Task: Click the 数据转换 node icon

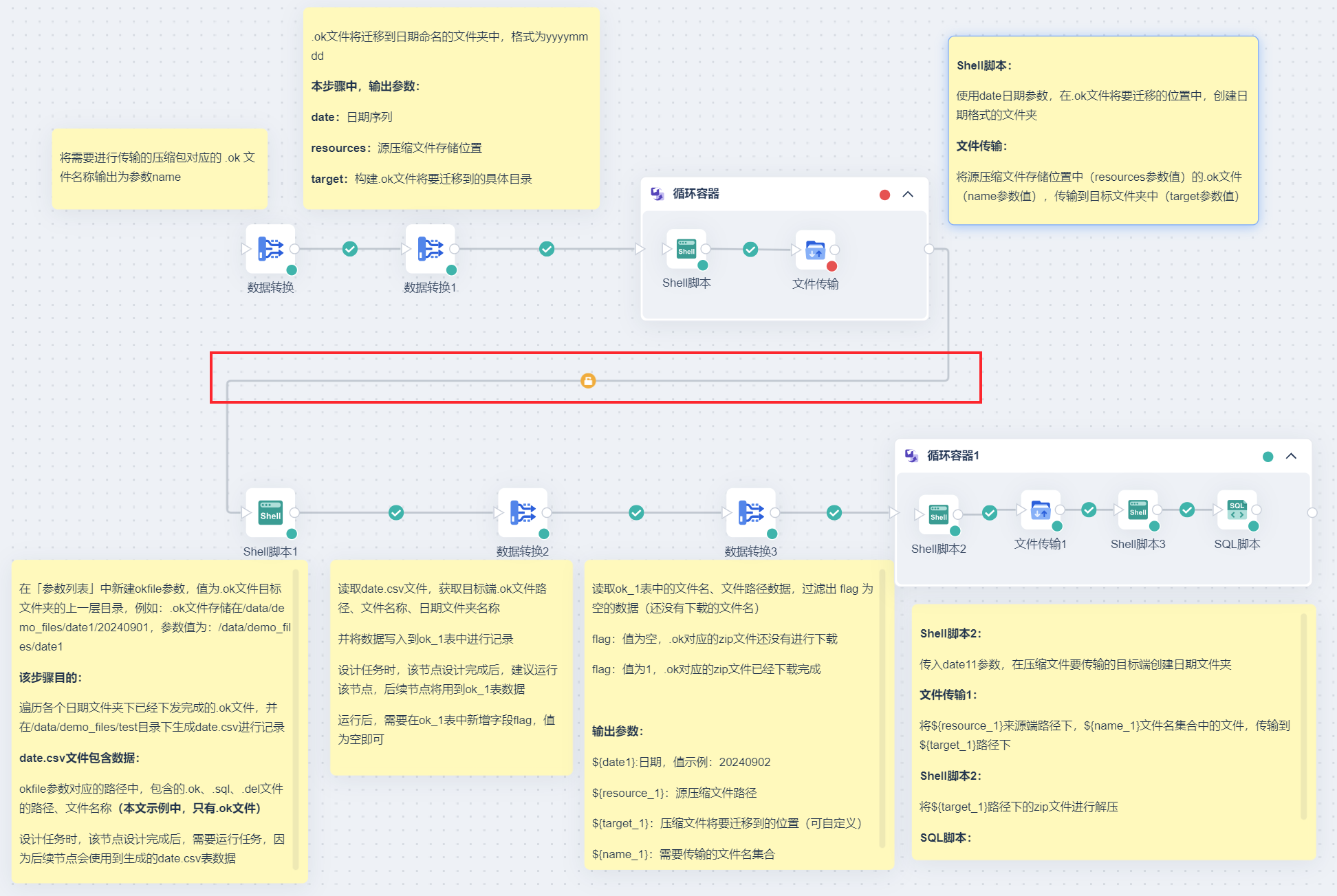Action: point(270,248)
